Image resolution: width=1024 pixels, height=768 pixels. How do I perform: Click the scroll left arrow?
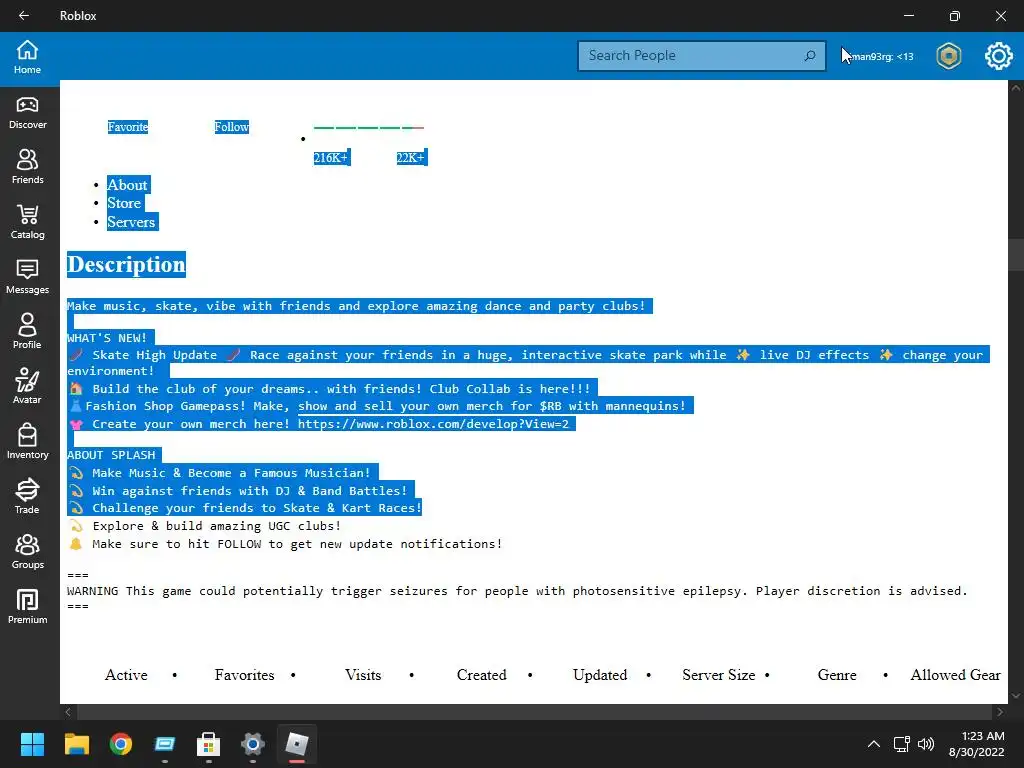68,712
